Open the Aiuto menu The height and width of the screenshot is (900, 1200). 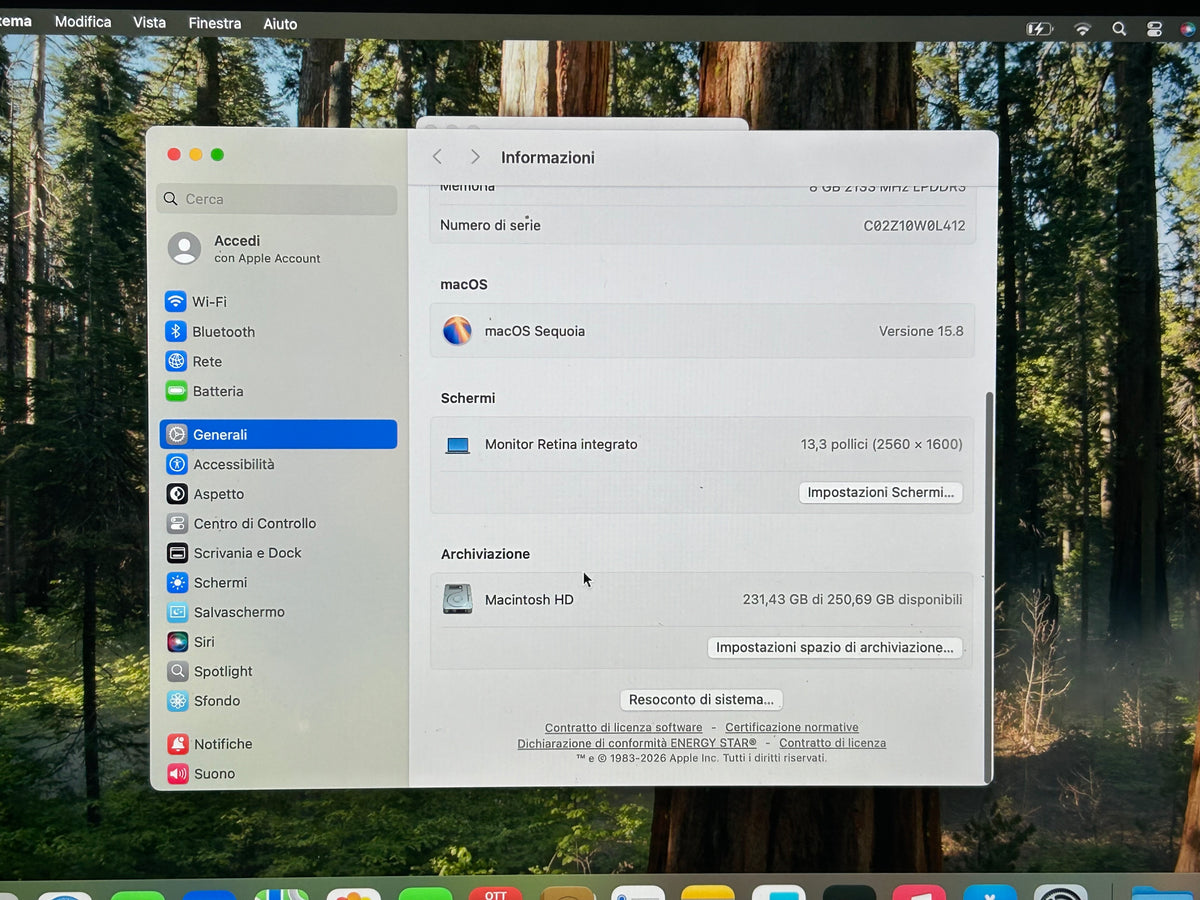[280, 24]
